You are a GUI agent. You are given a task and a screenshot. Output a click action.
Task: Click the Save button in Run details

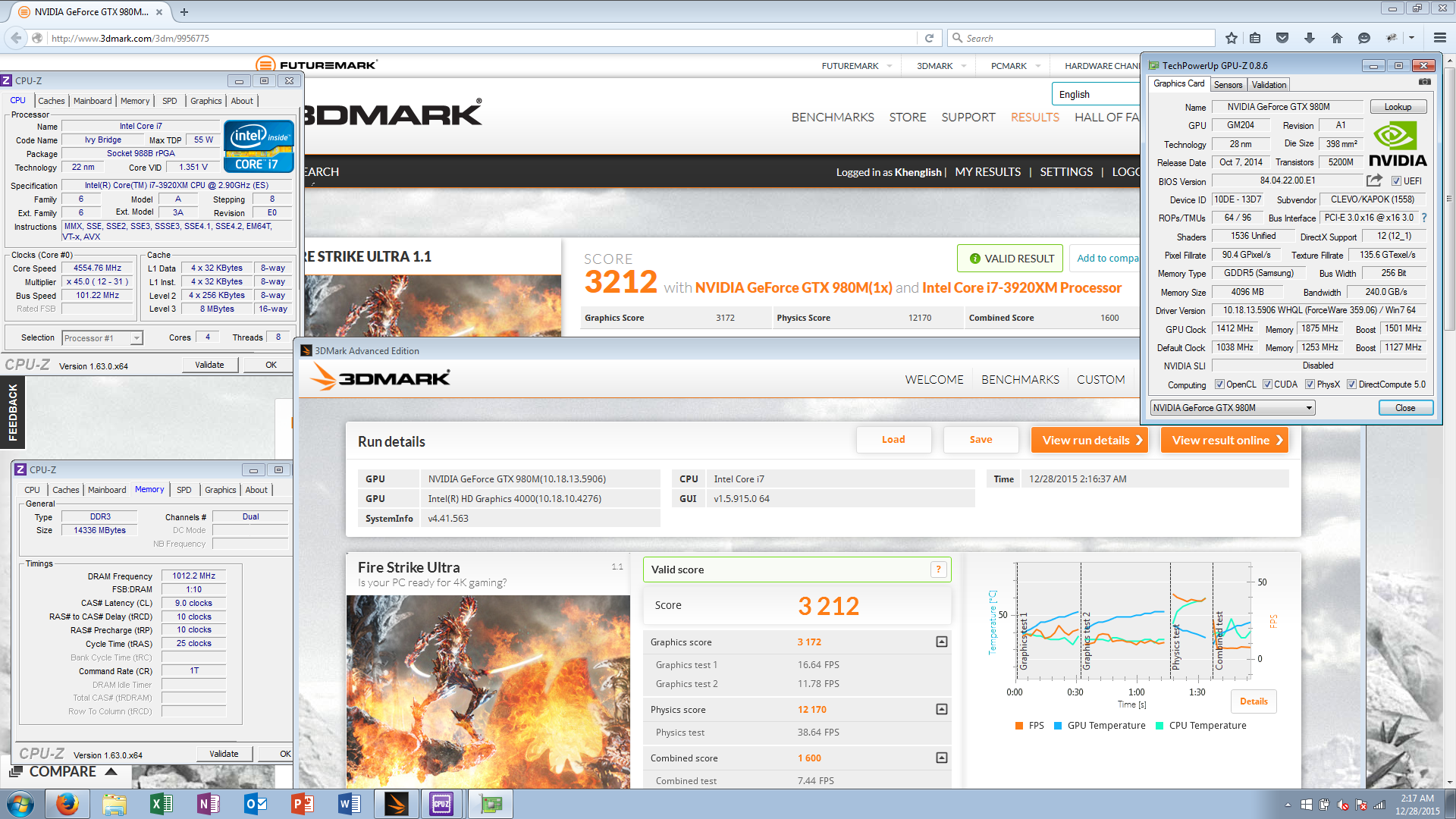click(x=981, y=440)
